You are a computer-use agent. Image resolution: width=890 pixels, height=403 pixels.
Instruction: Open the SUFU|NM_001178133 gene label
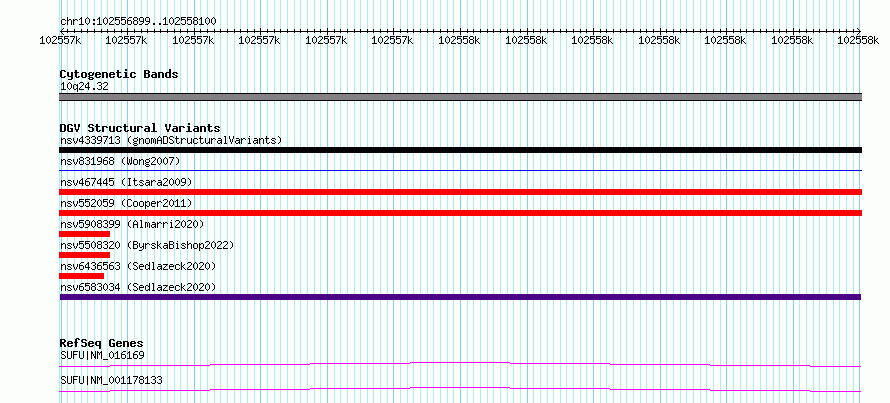pos(111,380)
